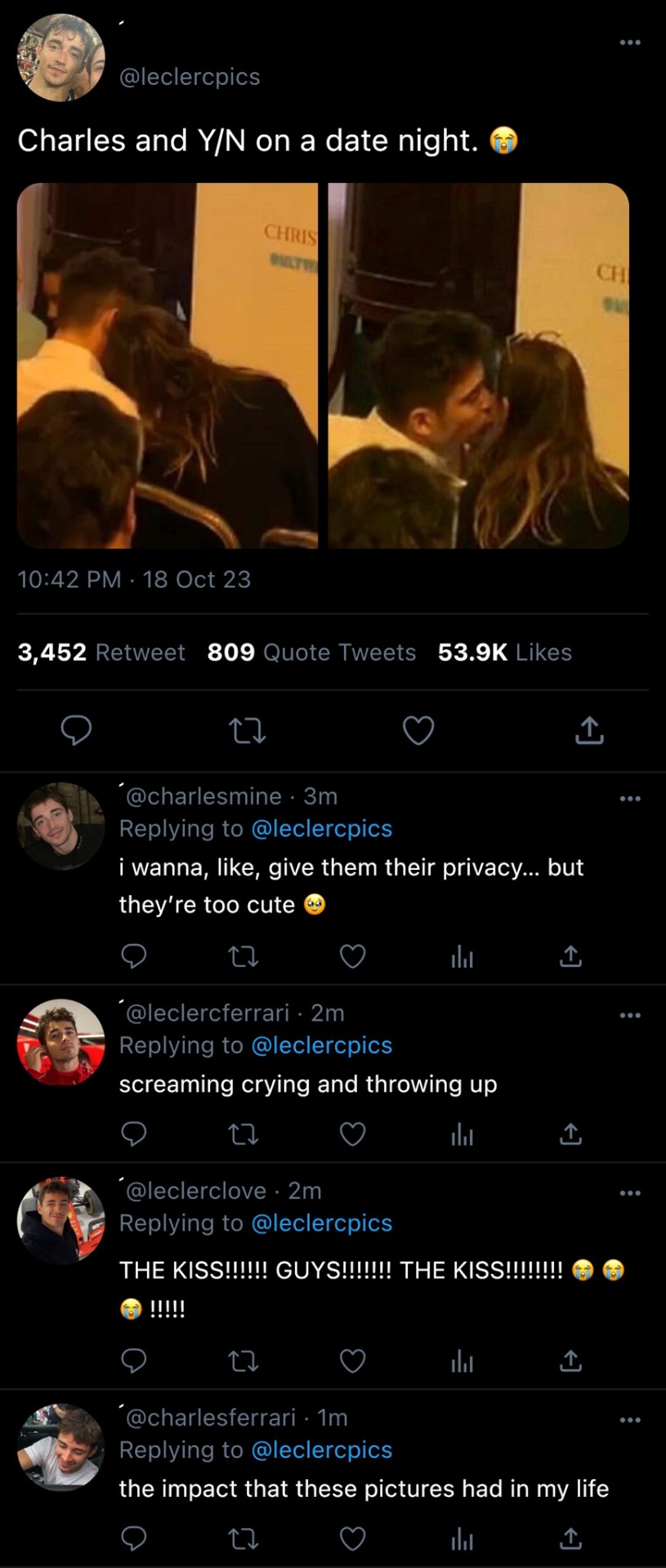The width and height of the screenshot is (666, 1568).
Task: Share the leclercferrari reply
Action: coord(570,1134)
